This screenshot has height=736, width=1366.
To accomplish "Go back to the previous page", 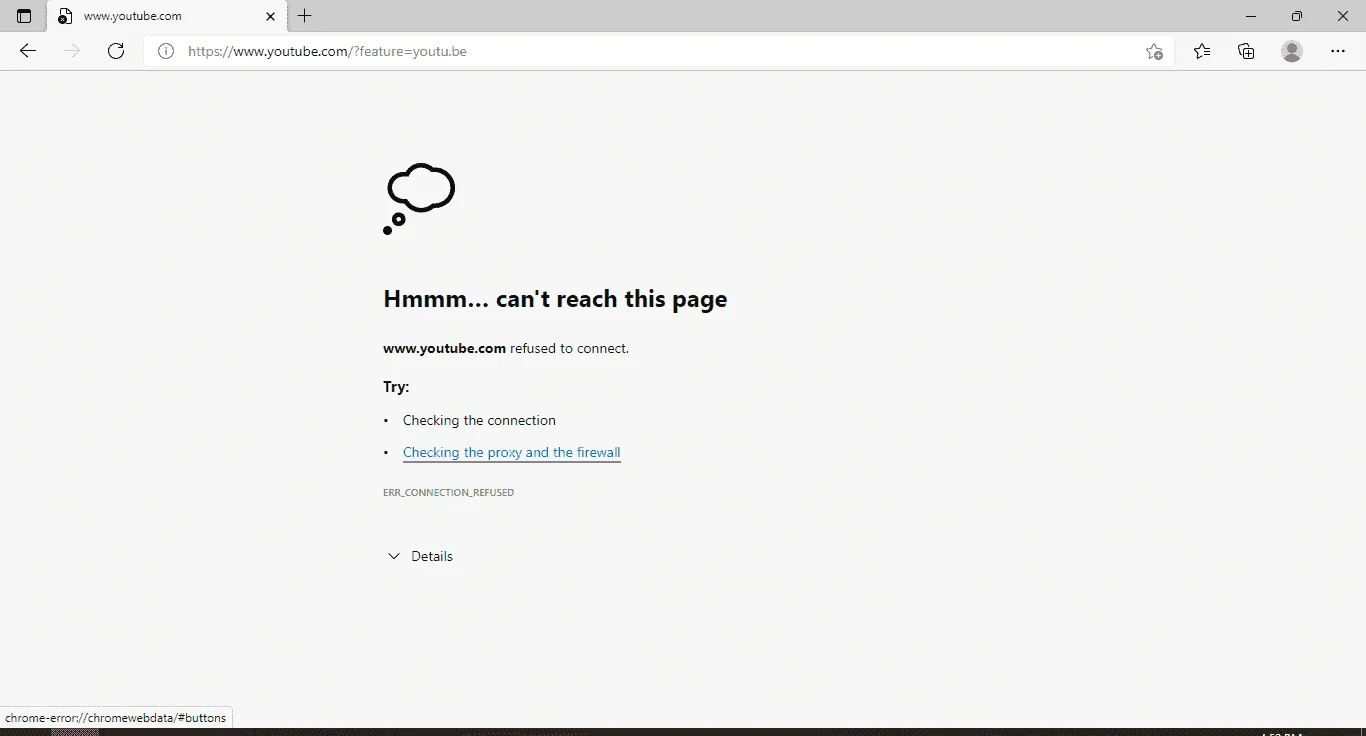I will pos(28,51).
